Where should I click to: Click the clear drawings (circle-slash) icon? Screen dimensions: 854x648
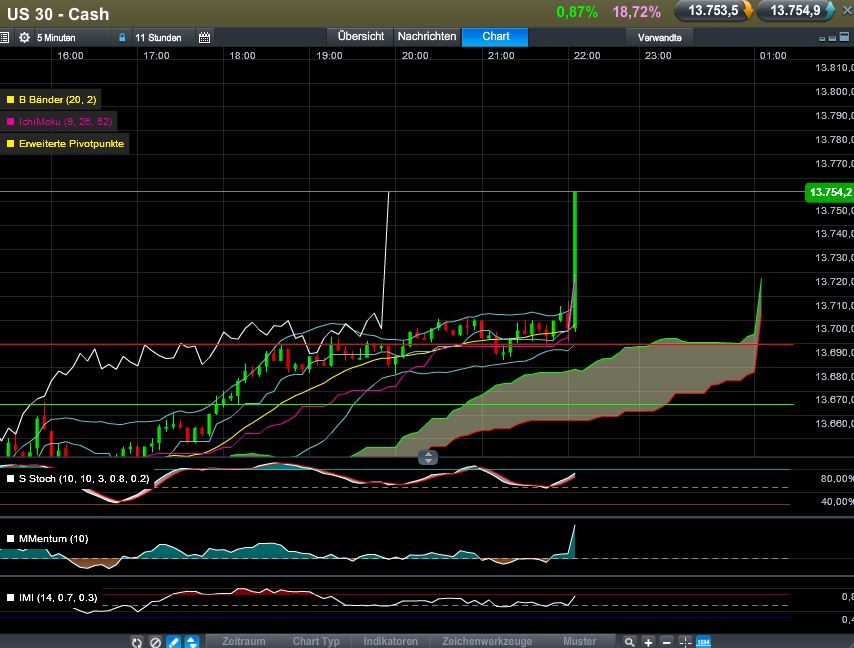155,642
